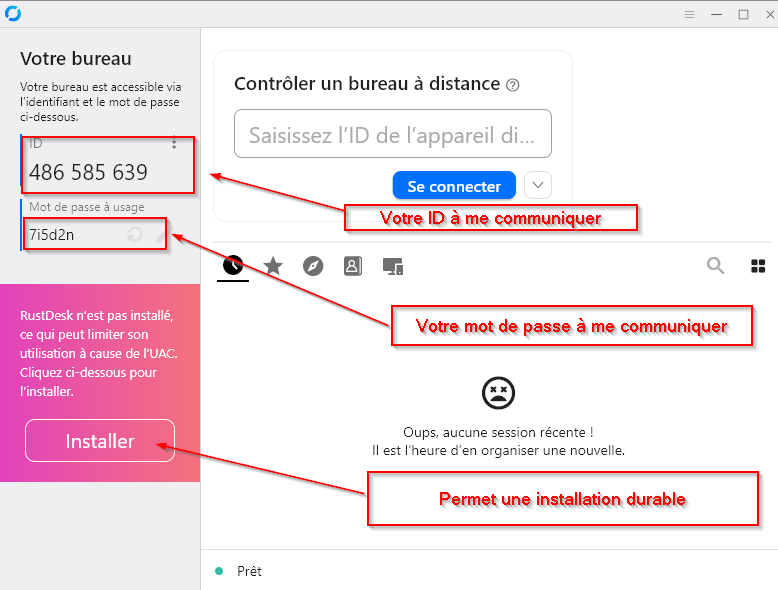Select the password text 7i5d2n
The image size is (778, 590).
(52, 235)
